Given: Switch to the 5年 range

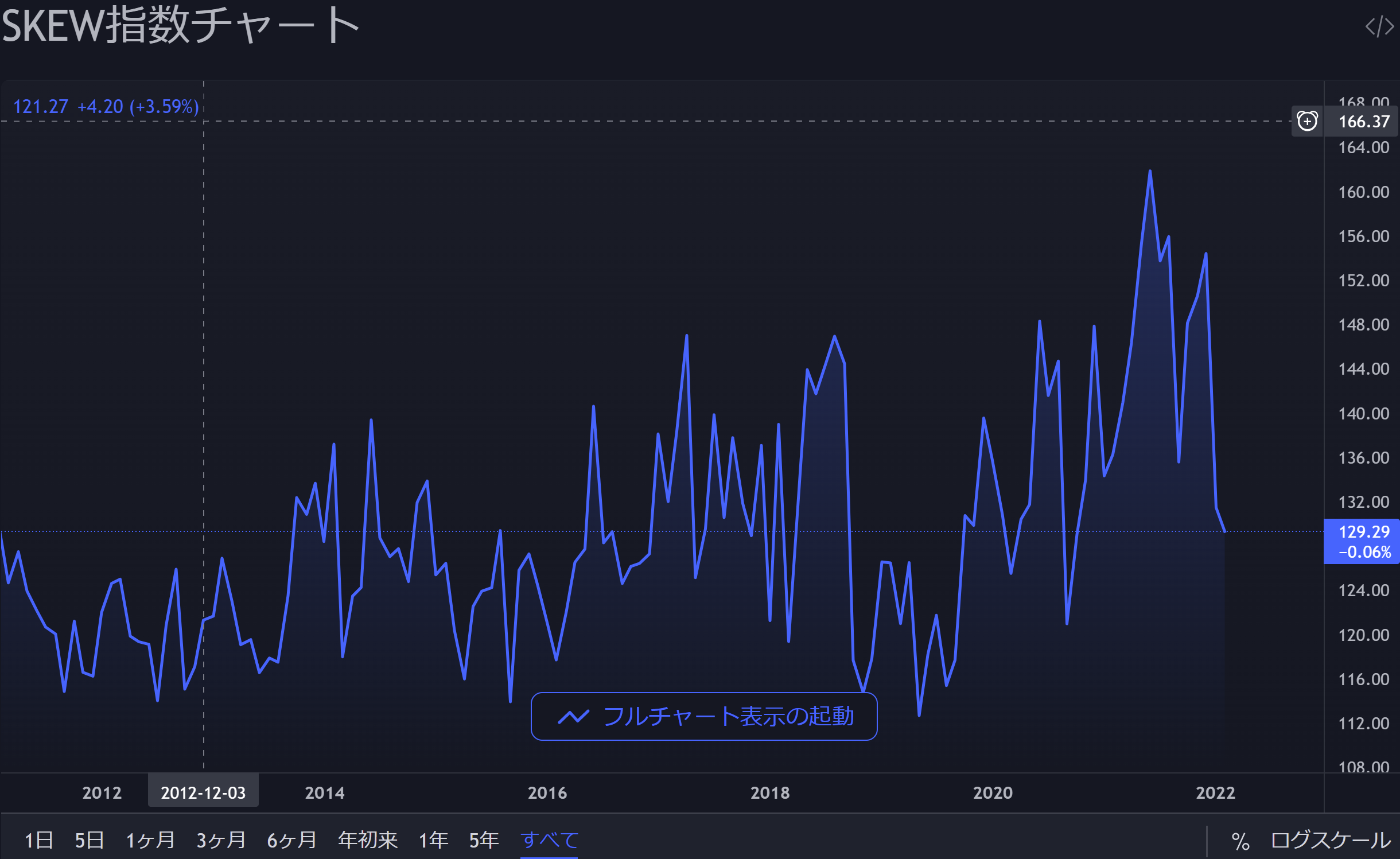Looking at the screenshot, I should point(484,840).
